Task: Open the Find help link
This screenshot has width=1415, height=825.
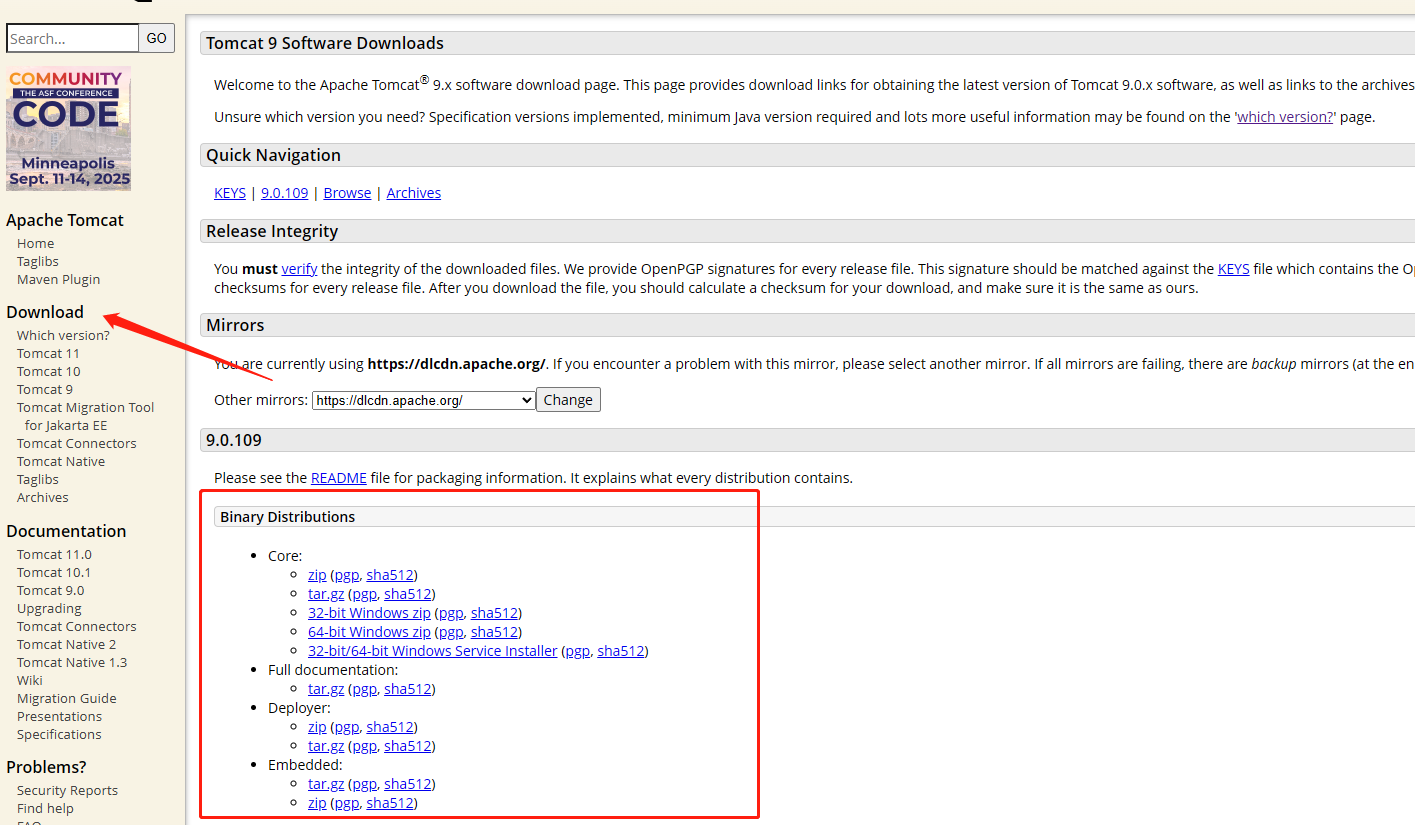Action: [45, 808]
